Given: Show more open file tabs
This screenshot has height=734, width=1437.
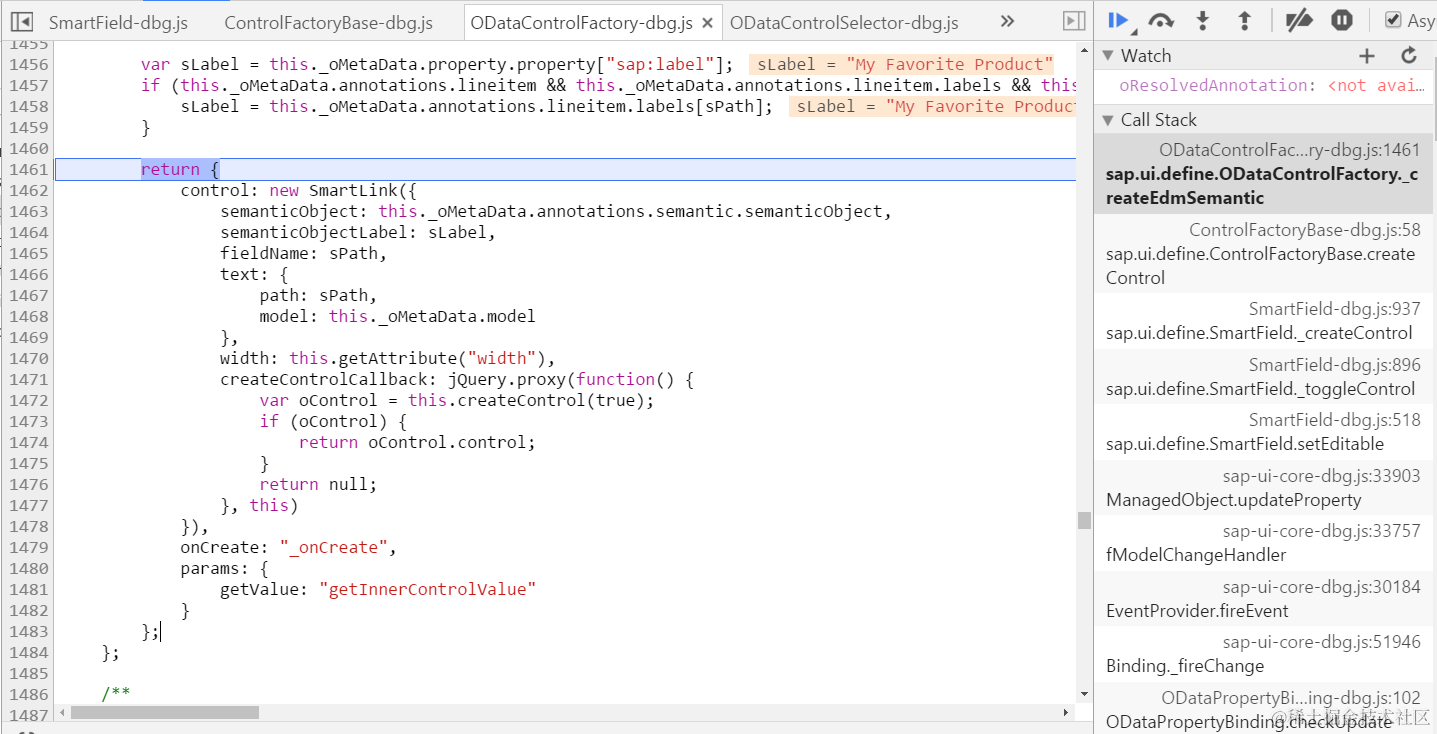Looking at the screenshot, I should [x=1005, y=21].
